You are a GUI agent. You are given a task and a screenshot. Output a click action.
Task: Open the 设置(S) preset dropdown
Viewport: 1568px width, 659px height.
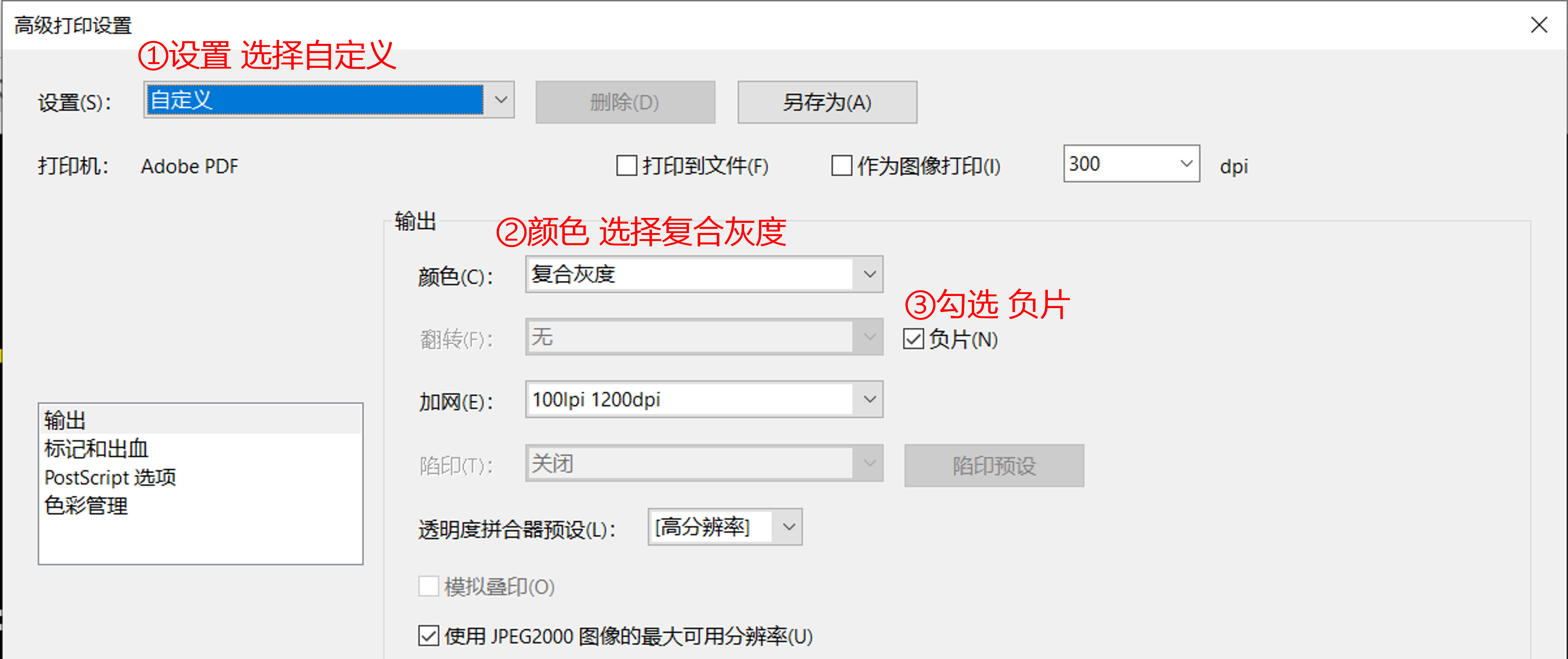329,100
